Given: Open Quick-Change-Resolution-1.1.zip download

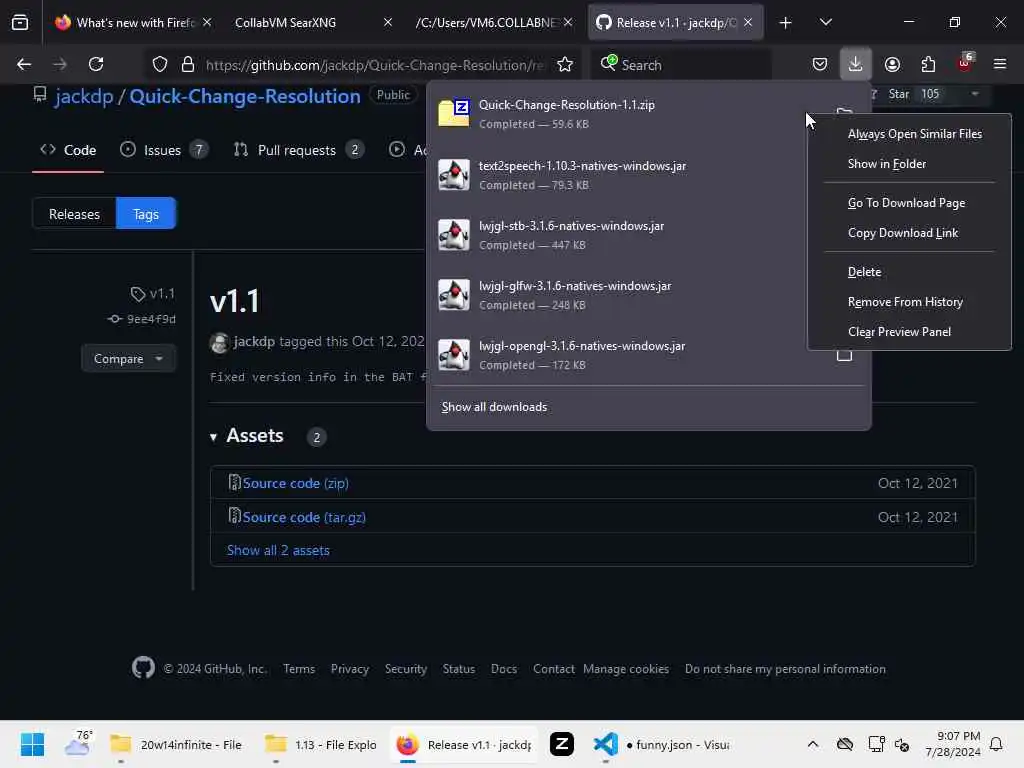Looking at the screenshot, I should tap(620, 114).
